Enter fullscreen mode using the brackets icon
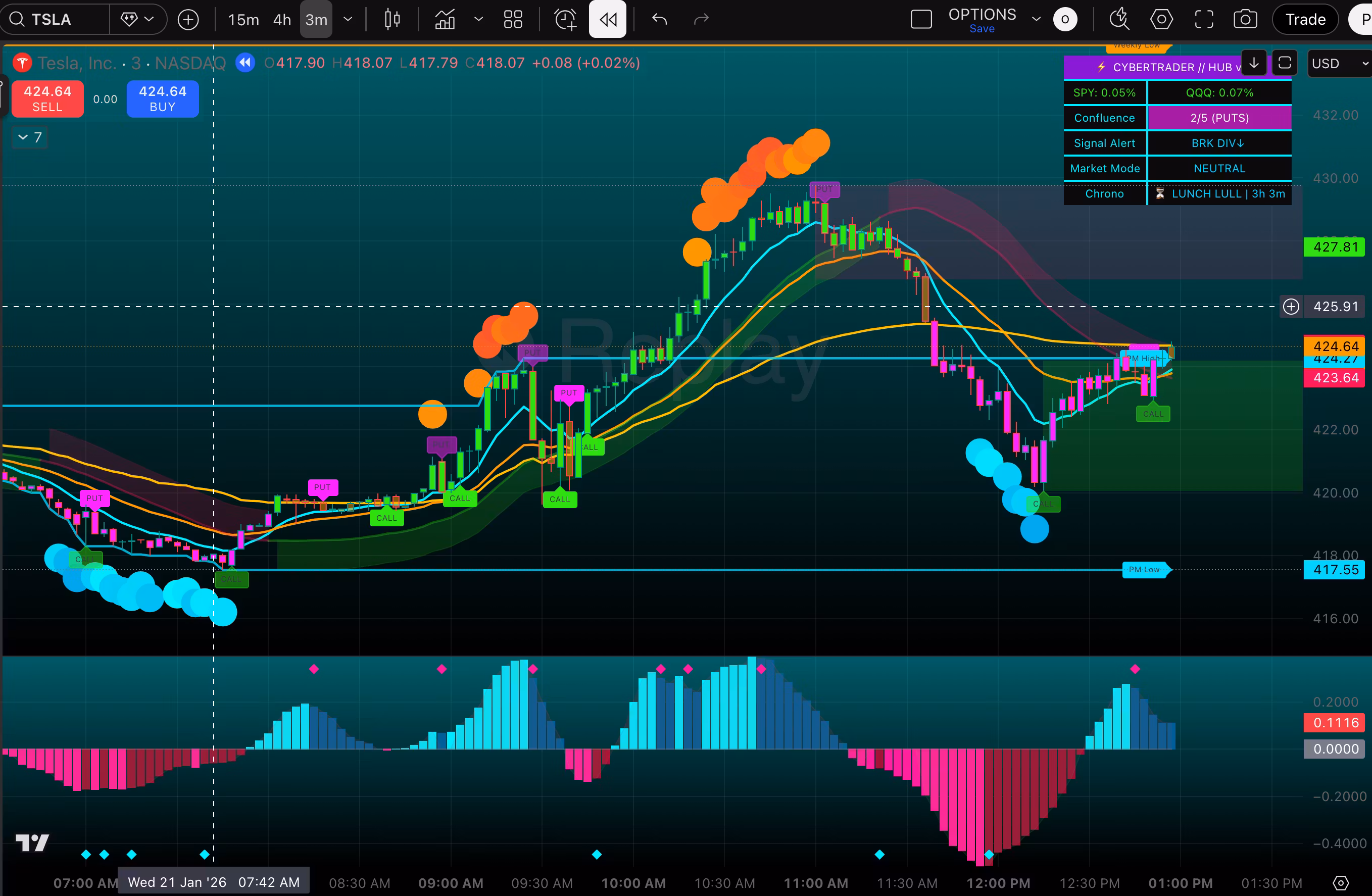 click(x=1204, y=19)
